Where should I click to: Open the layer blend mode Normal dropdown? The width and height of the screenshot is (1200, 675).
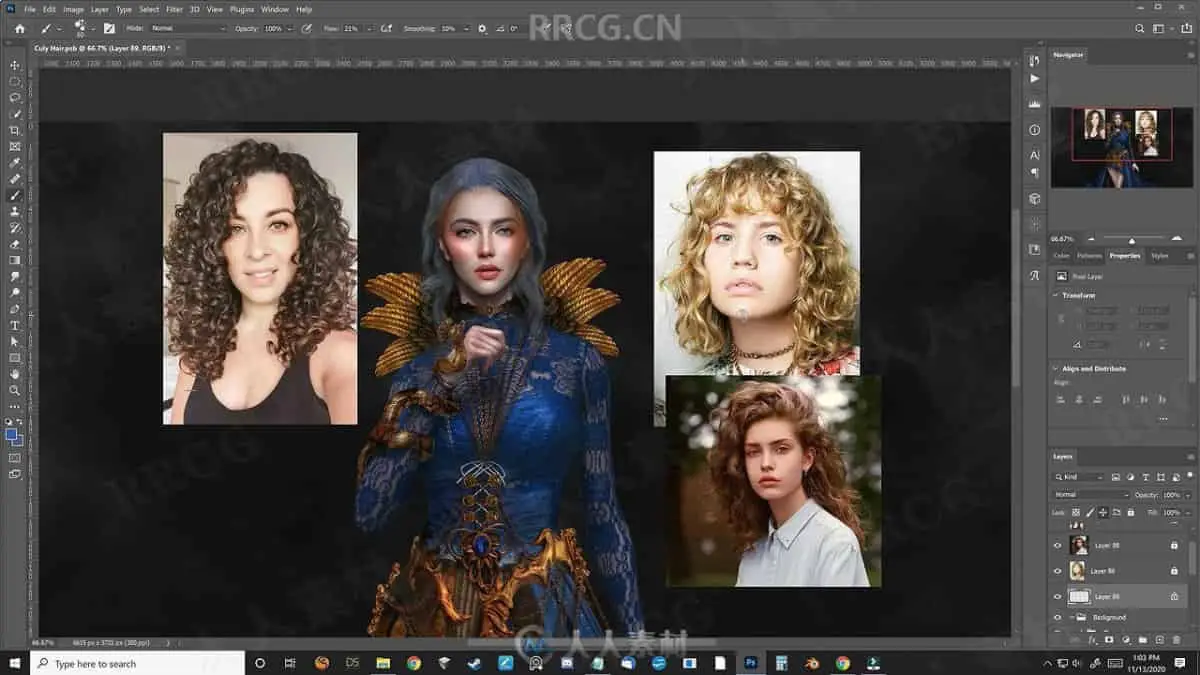[1091, 495]
